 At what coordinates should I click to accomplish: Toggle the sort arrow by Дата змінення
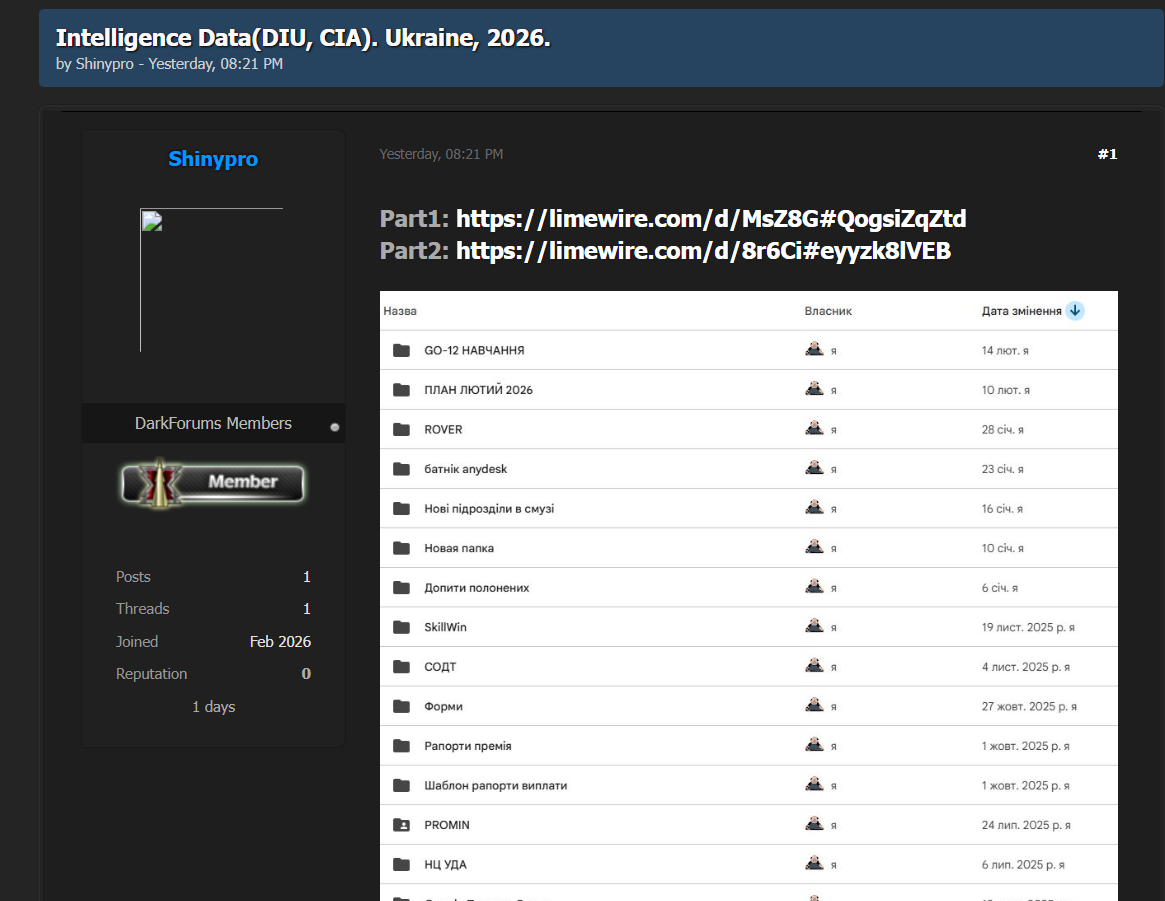(1075, 311)
